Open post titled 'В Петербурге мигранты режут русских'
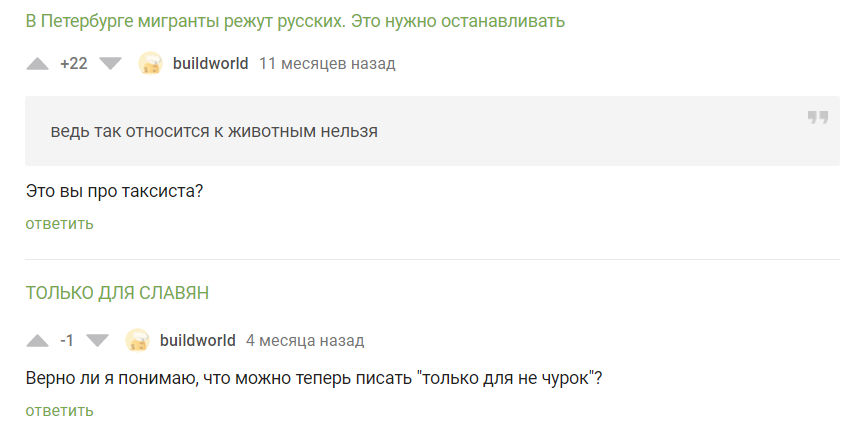Viewport: 864px width, 438px height. coord(295,21)
